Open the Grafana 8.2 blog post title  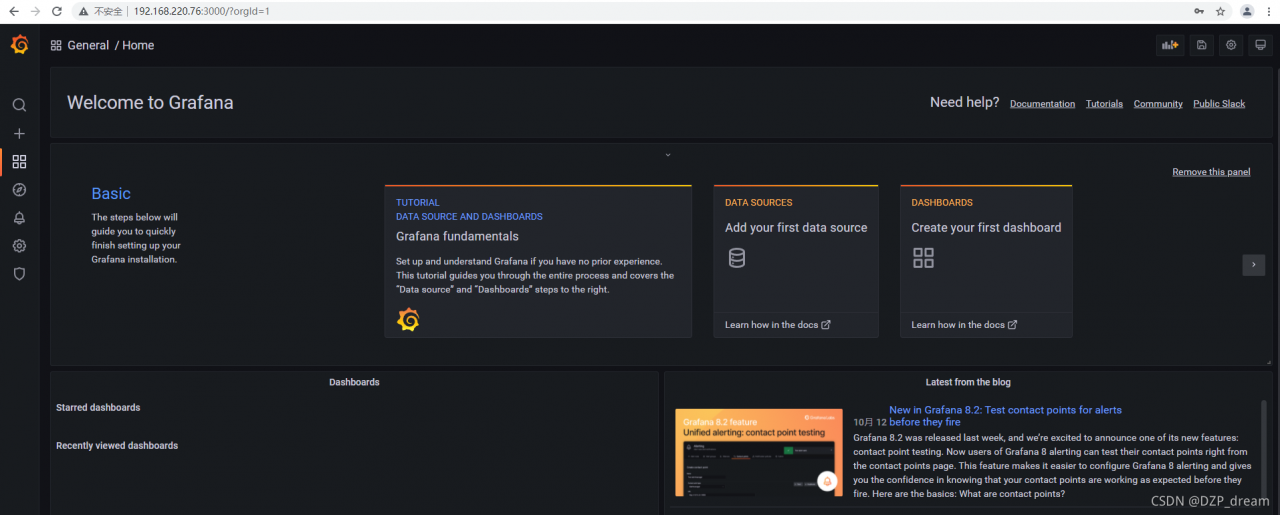tap(1005, 416)
